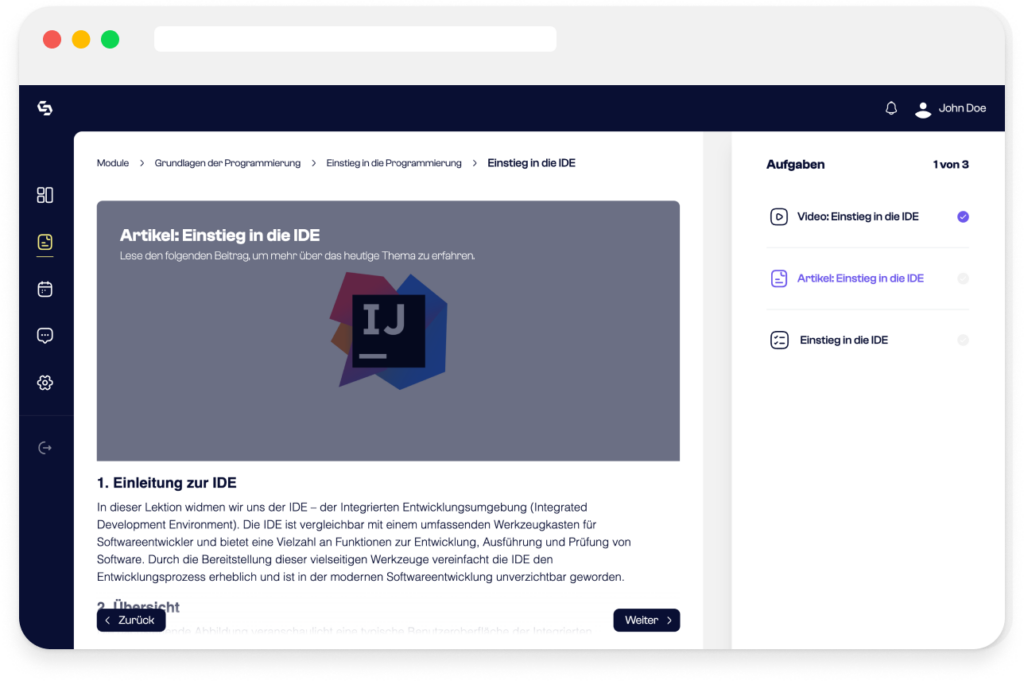
Task: Open the chat messages icon in the sidebar
Action: (45, 336)
